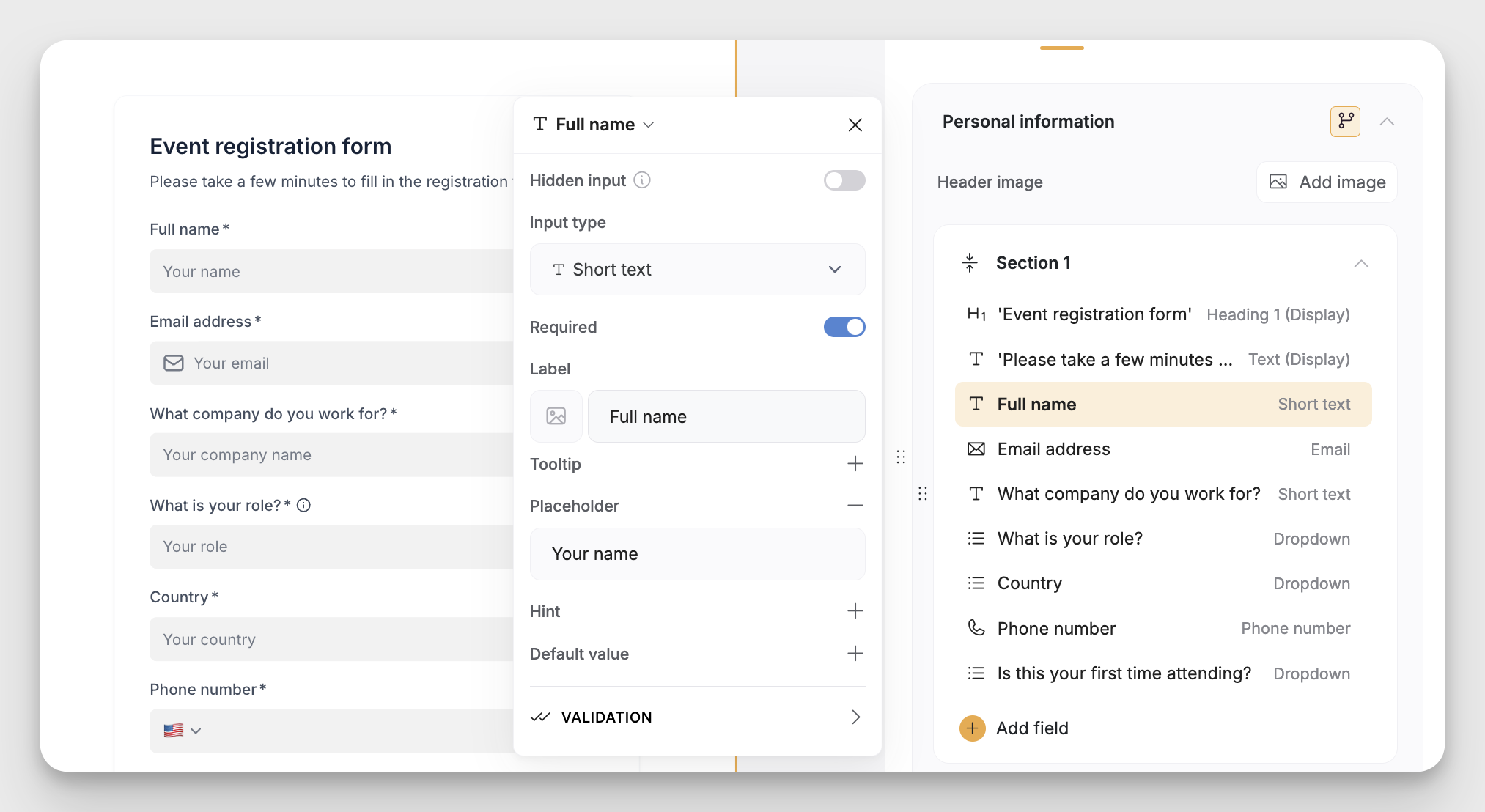Click the Event registration form preview title

click(270, 146)
